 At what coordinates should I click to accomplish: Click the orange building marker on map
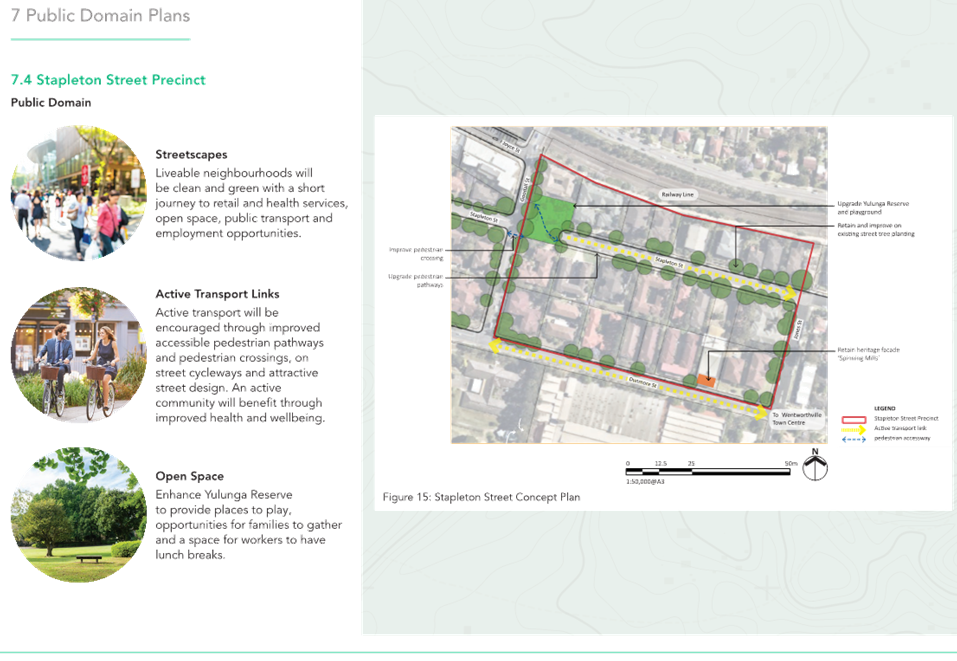(x=705, y=380)
